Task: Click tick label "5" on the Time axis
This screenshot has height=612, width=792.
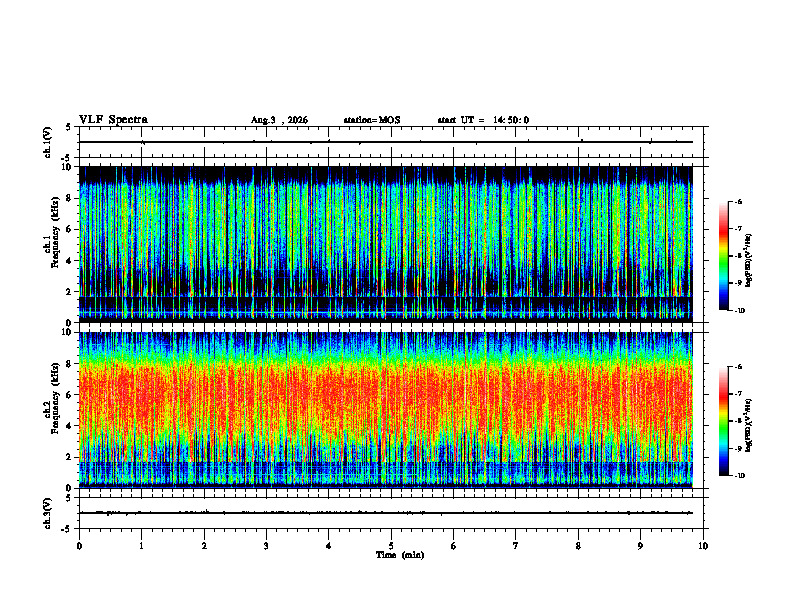Action: 391,546
